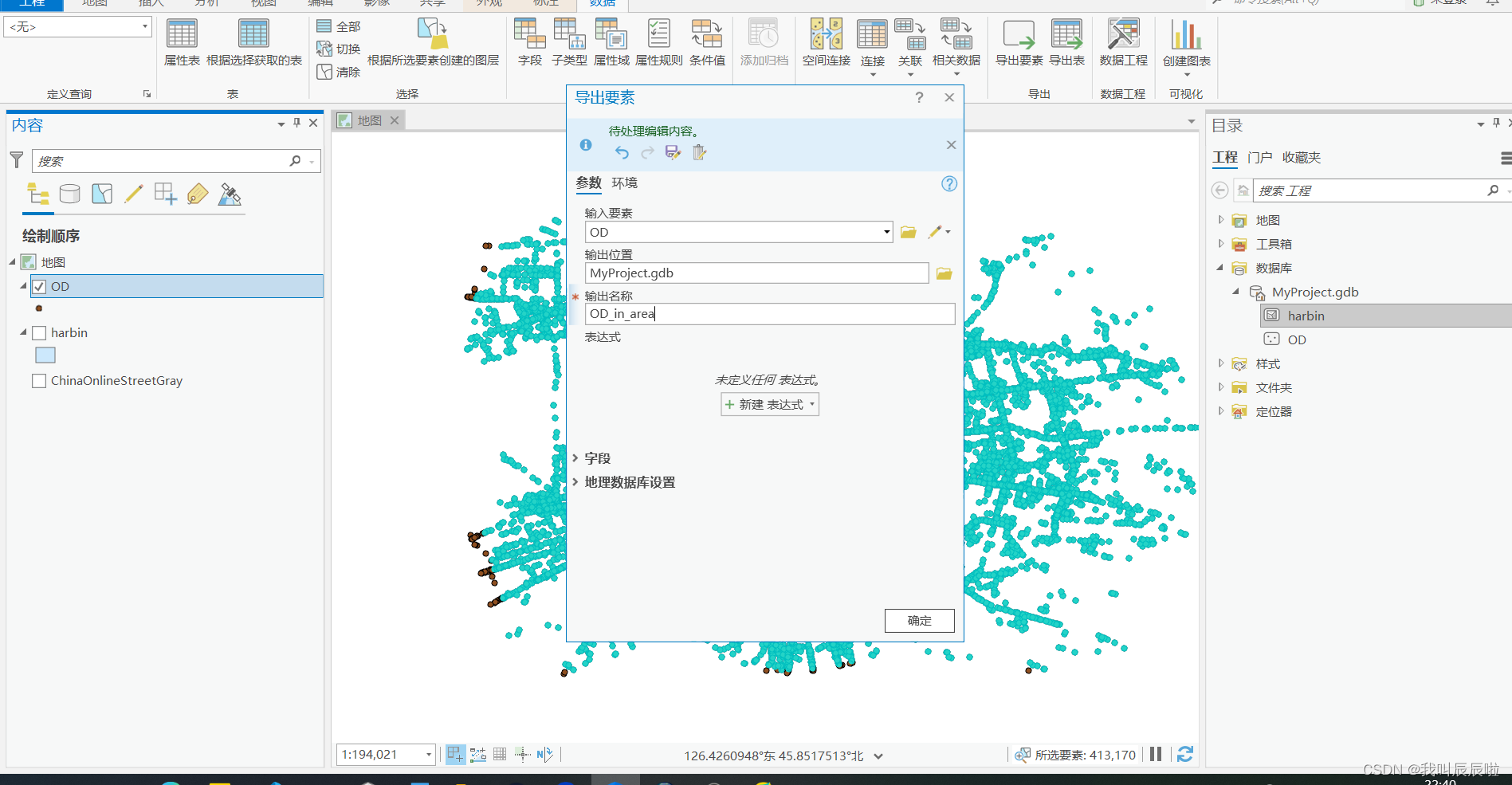This screenshot has width=1512, height=785.
Task: Open Domains (属性域) view
Action: point(611,43)
